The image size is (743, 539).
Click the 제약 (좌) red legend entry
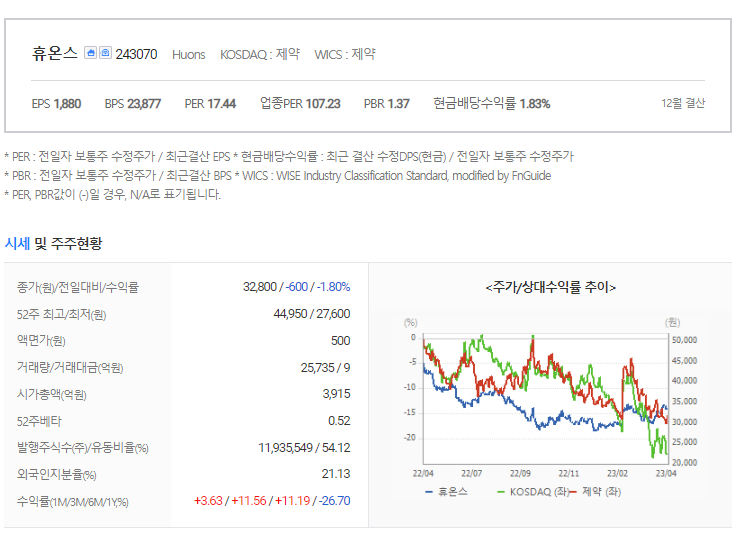[595, 492]
